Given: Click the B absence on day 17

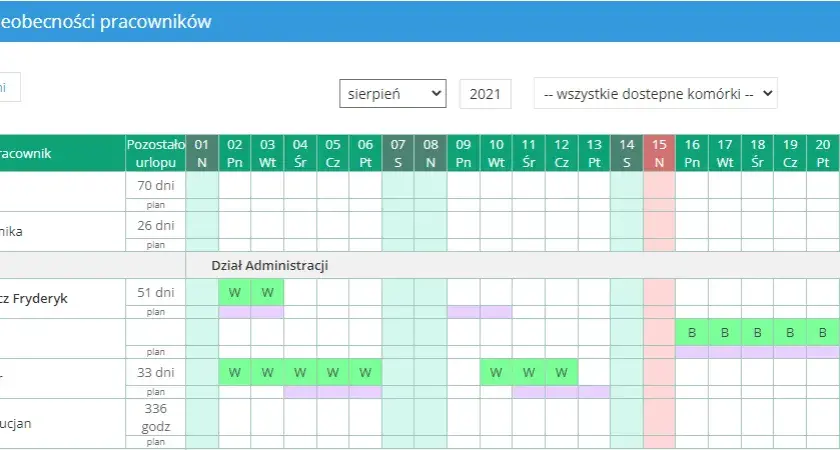Looking at the screenshot, I should (x=725, y=333).
